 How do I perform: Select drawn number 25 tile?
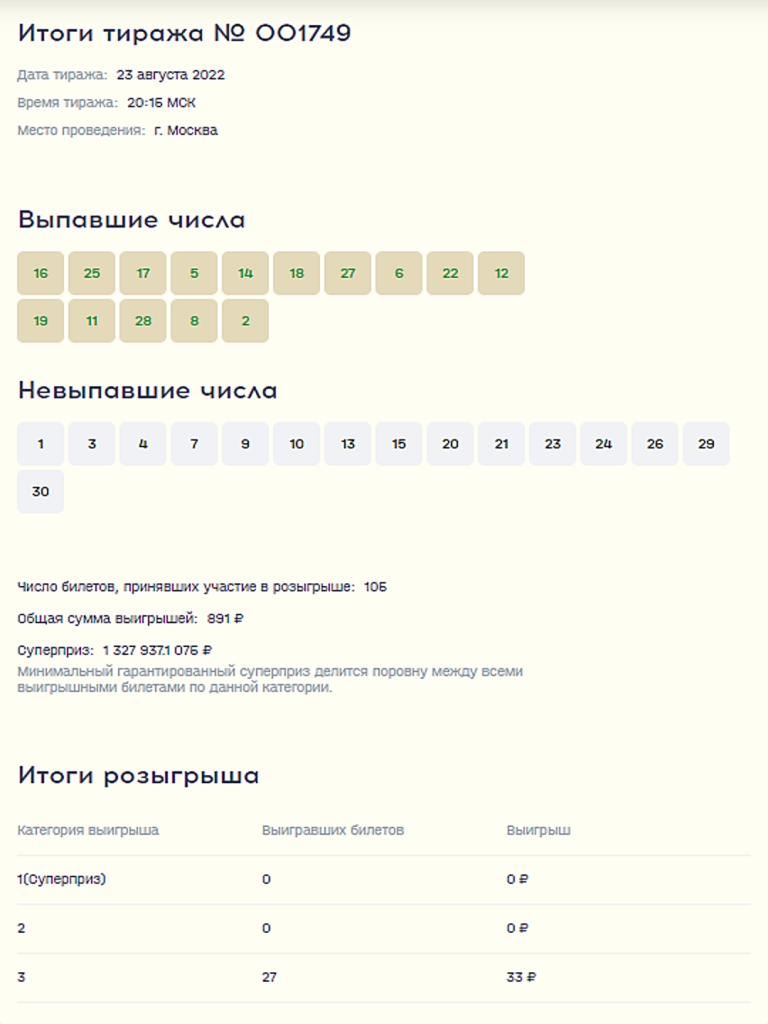click(92, 273)
